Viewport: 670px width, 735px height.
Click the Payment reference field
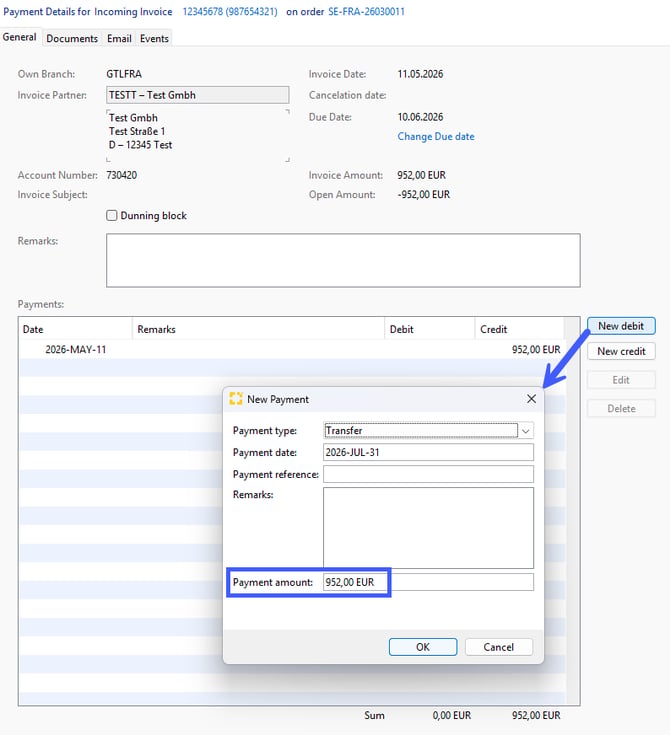point(428,474)
